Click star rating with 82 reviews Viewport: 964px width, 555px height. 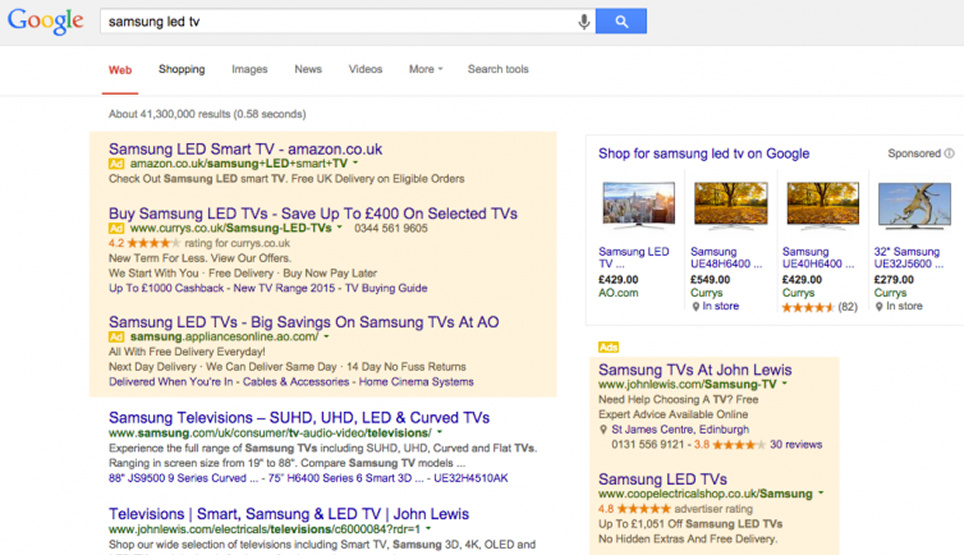[x=808, y=307]
